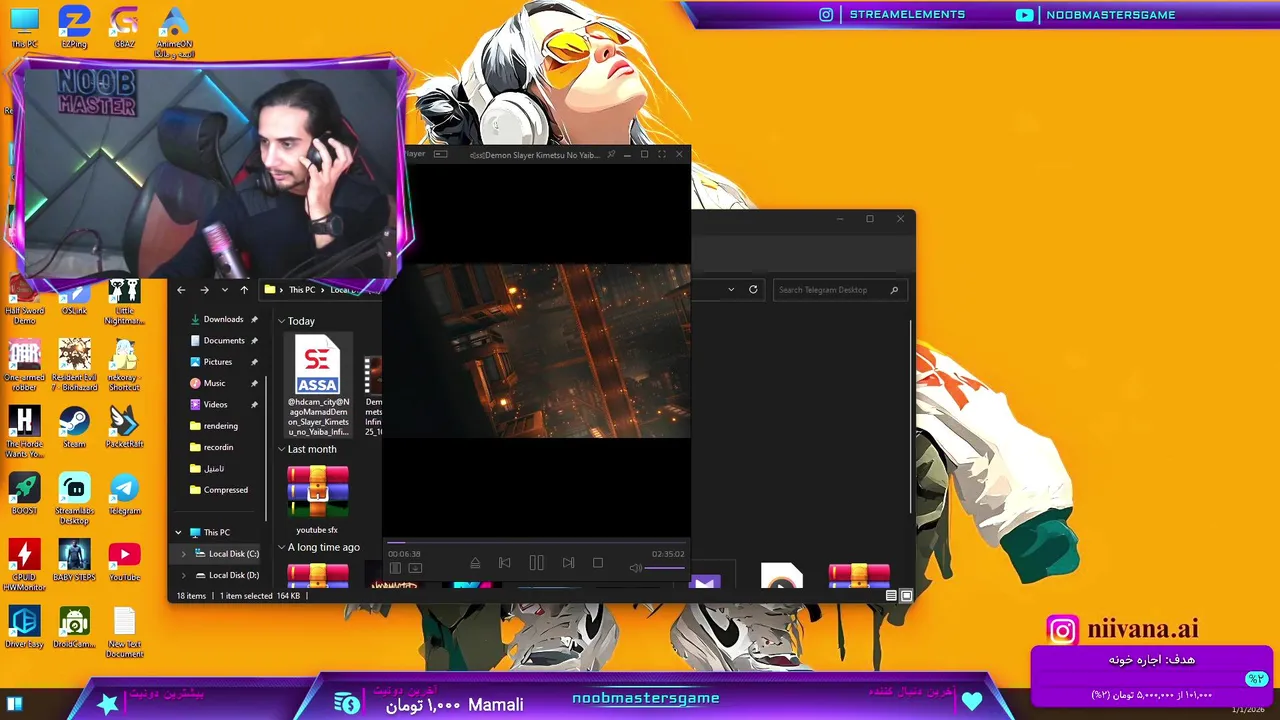This screenshot has width=1280, height=720.
Task: Open Resident Evil 7 Biohazard shortcut
Action: [74, 366]
